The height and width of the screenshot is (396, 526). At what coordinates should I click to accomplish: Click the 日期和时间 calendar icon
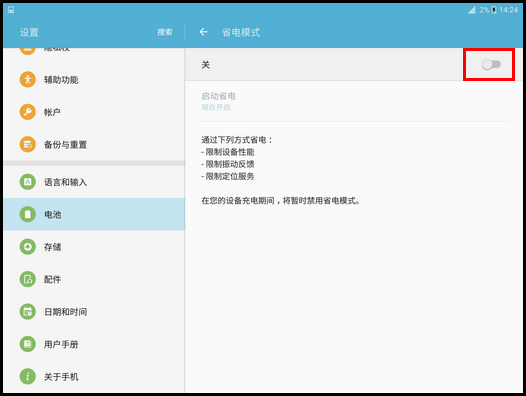[28, 312]
